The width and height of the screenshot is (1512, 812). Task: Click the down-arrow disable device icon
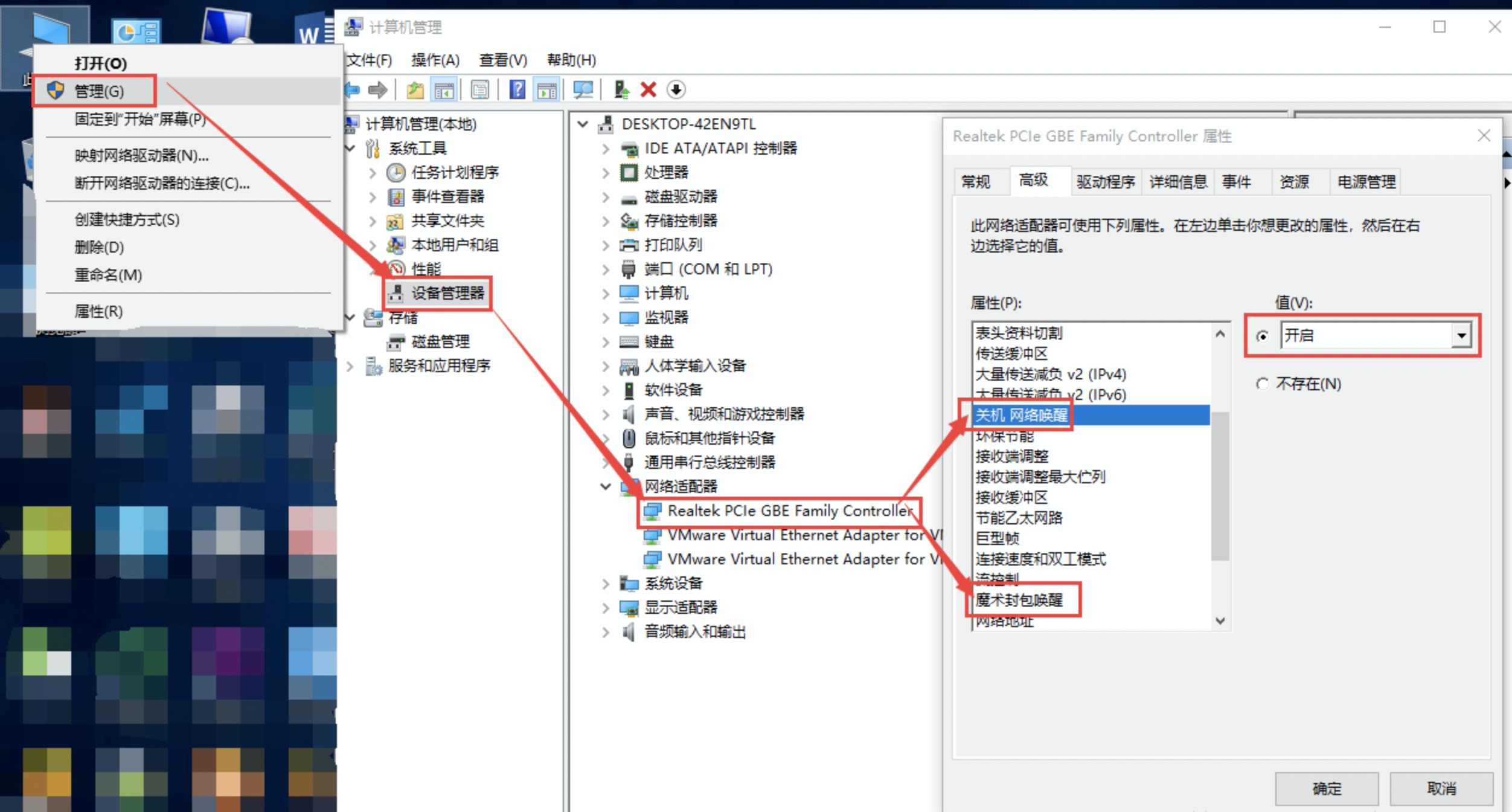click(676, 90)
